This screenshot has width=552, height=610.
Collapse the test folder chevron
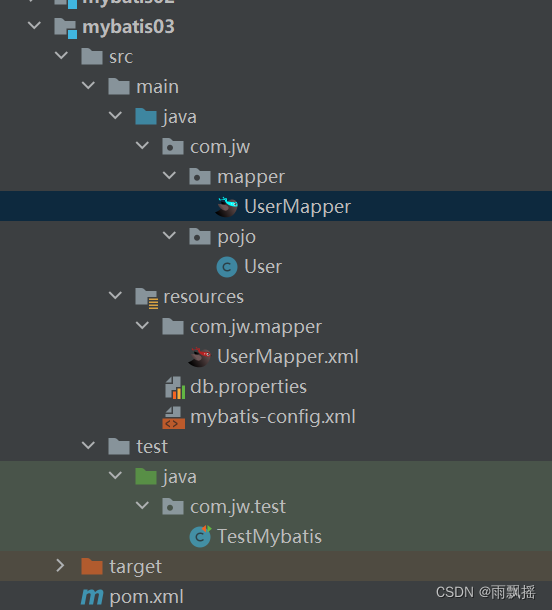(88, 445)
